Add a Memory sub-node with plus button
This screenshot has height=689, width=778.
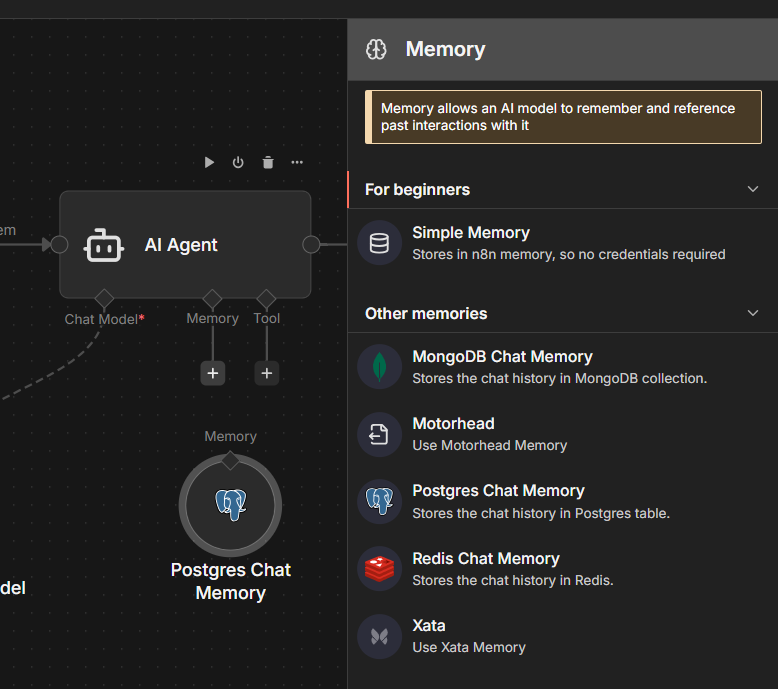point(212,373)
